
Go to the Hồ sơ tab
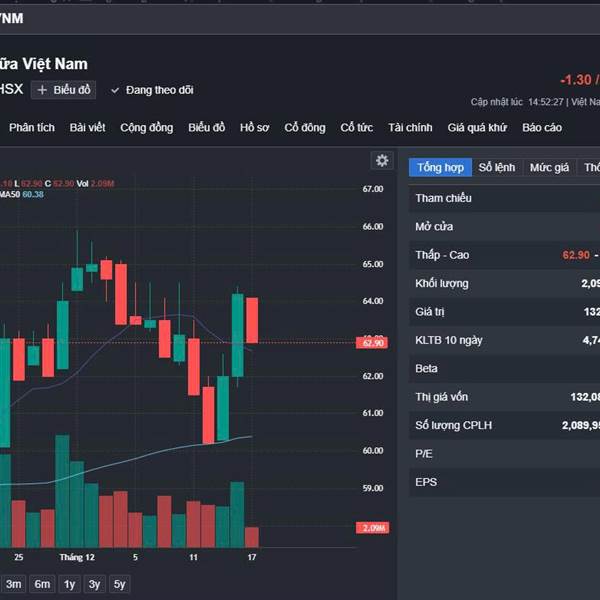(255, 128)
